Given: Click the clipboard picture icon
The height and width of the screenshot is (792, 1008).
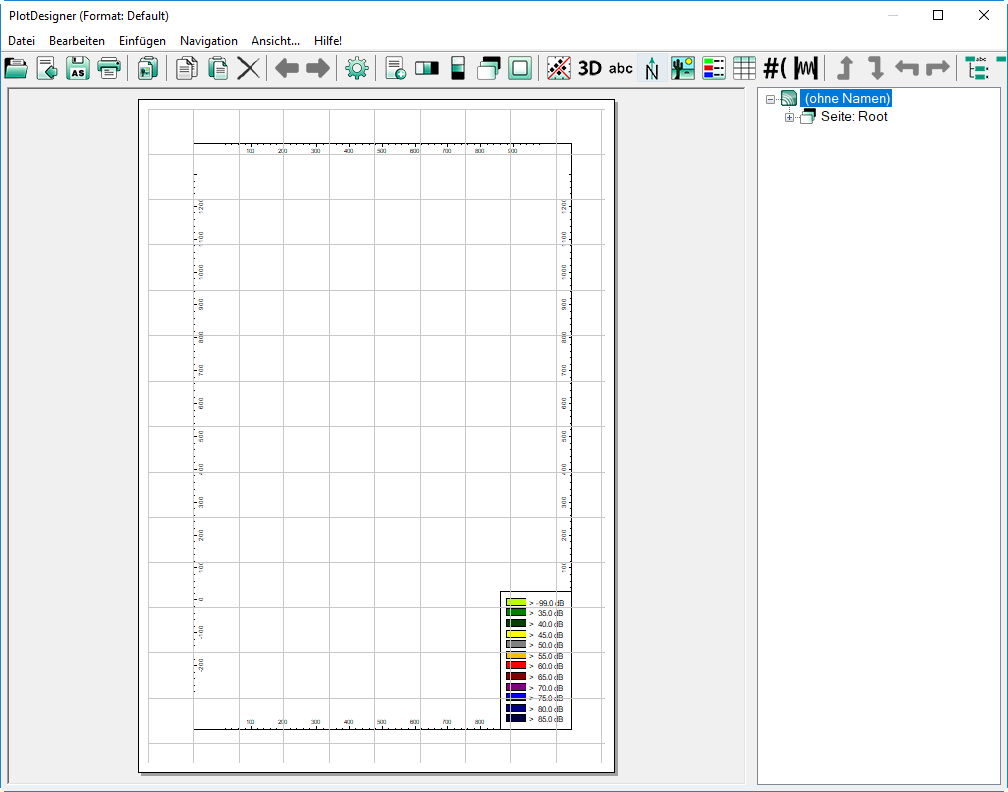Looking at the screenshot, I should pos(148,68).
